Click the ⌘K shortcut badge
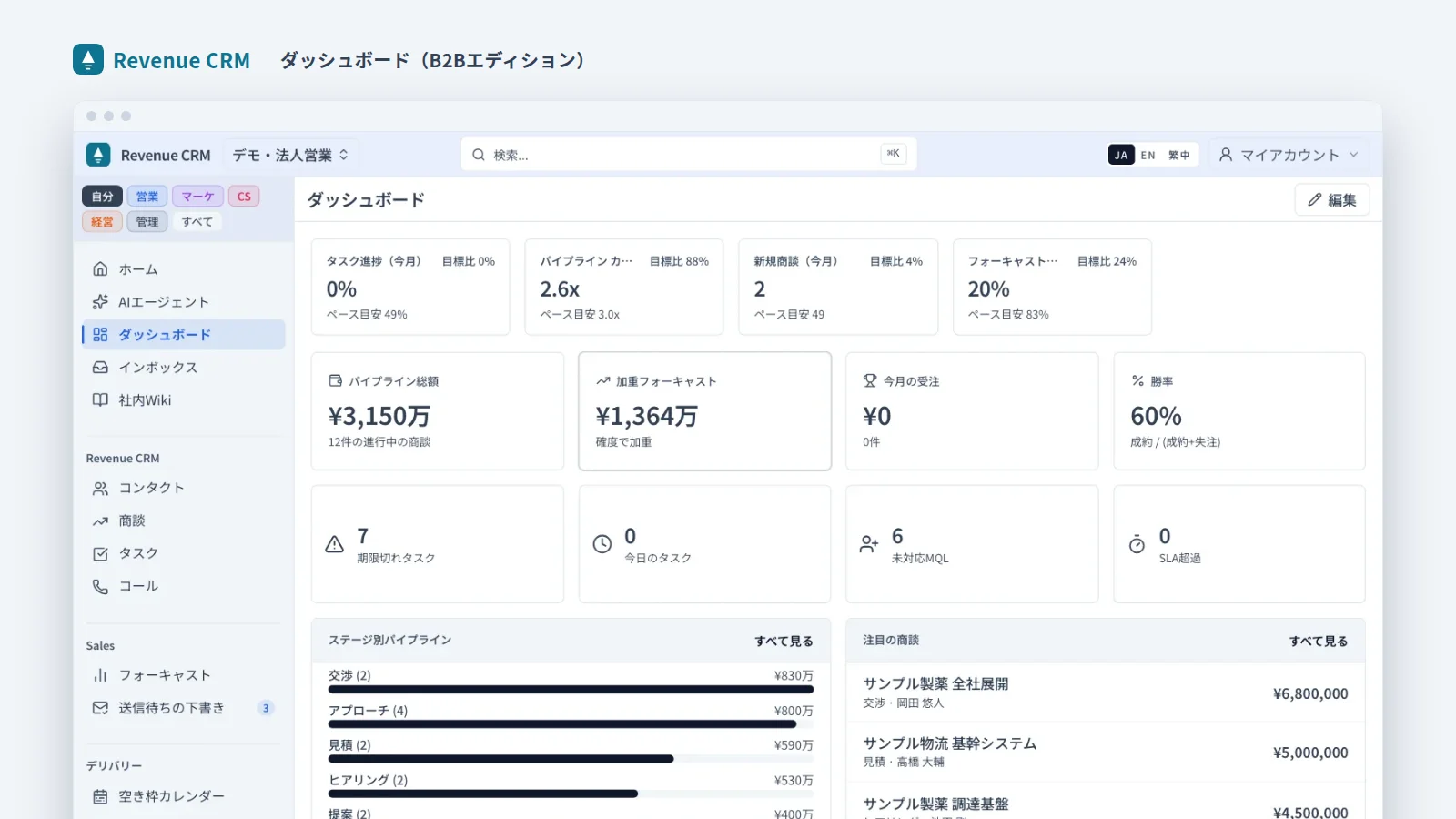 pos(894,154)
